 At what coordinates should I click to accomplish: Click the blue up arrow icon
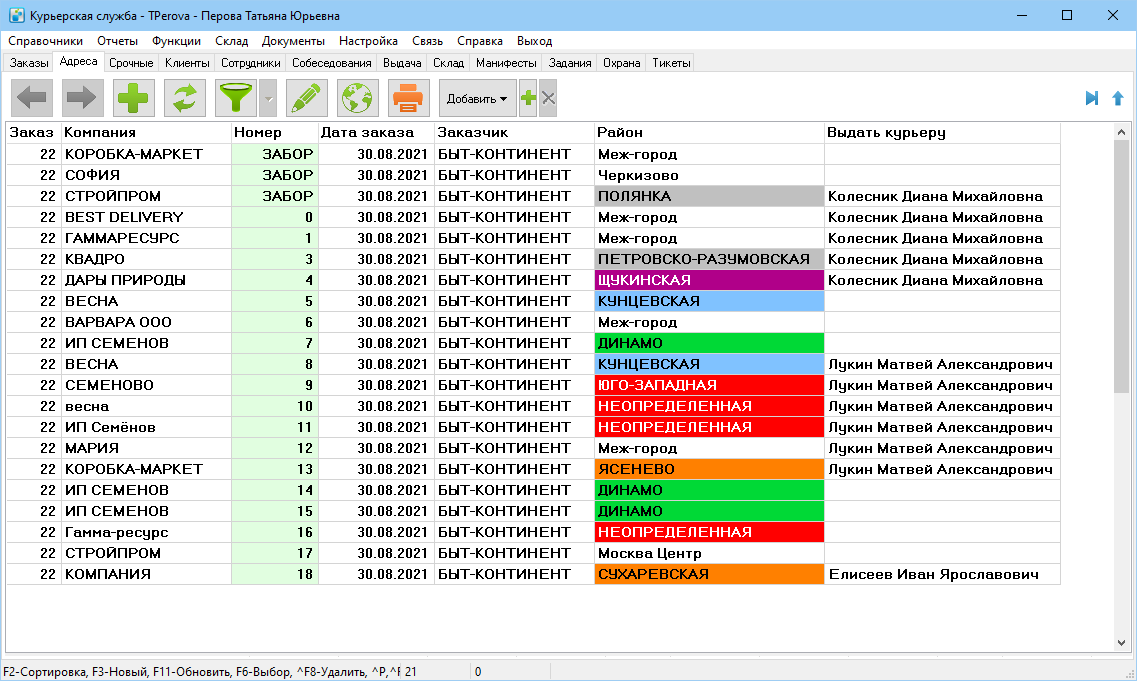pyautogui.click(x=1117, y=99)
